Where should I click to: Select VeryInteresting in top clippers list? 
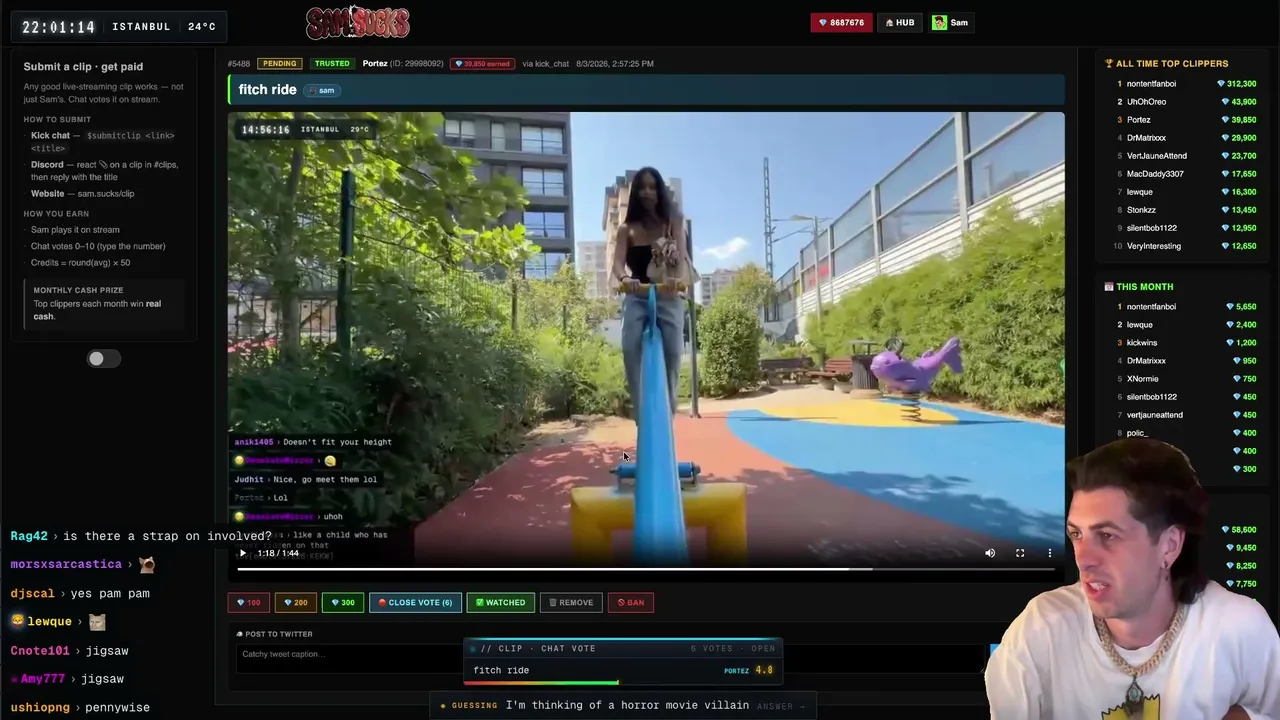(1154, 246)
